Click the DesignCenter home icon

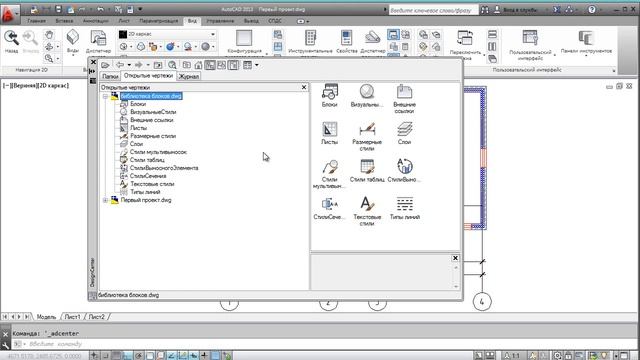pyautogui.click(x=198, y=65)
